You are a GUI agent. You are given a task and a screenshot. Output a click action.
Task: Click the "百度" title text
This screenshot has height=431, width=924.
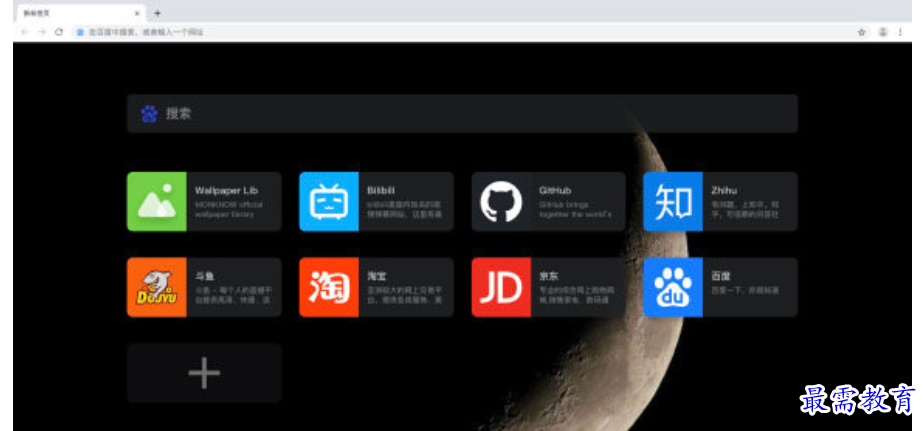coord(721,276)
